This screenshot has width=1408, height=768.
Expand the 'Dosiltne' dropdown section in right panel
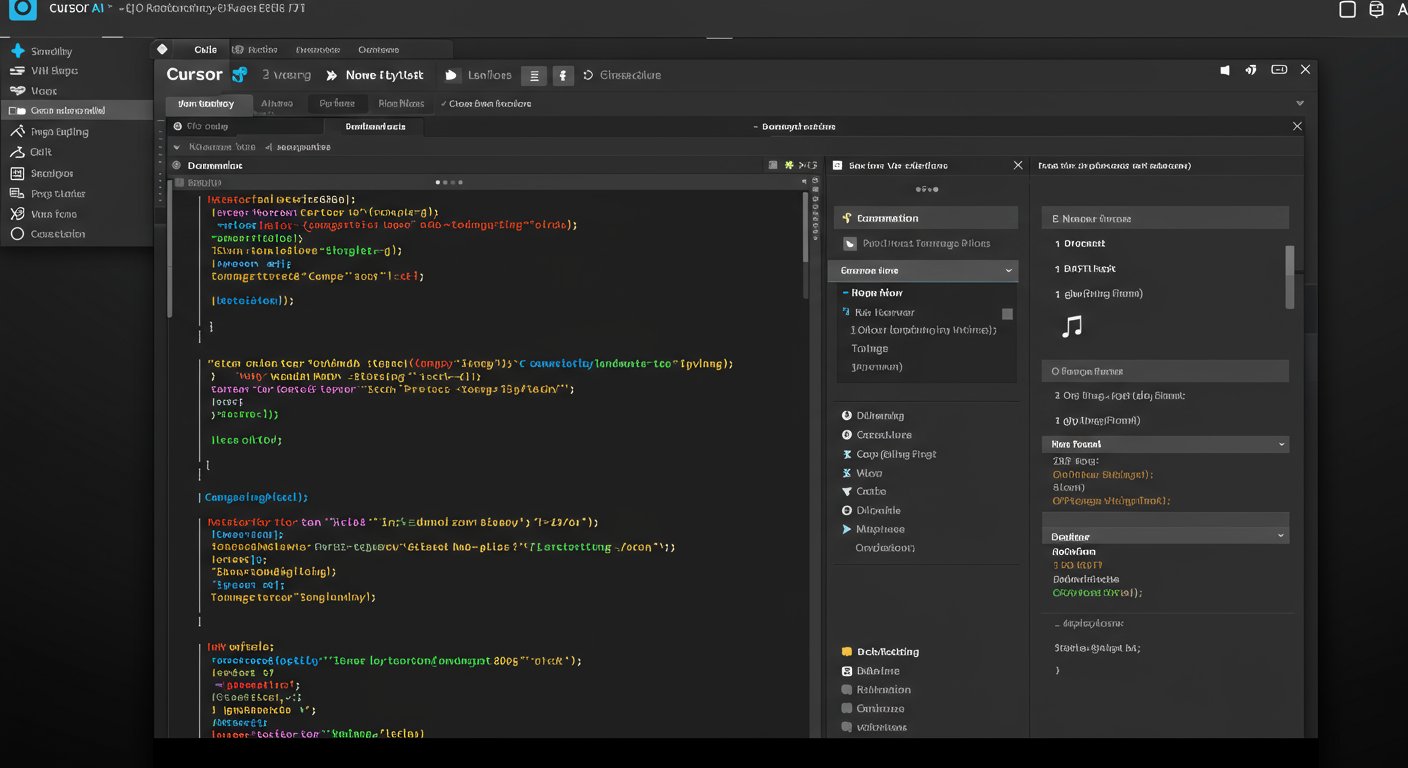tap(1165, 536)
